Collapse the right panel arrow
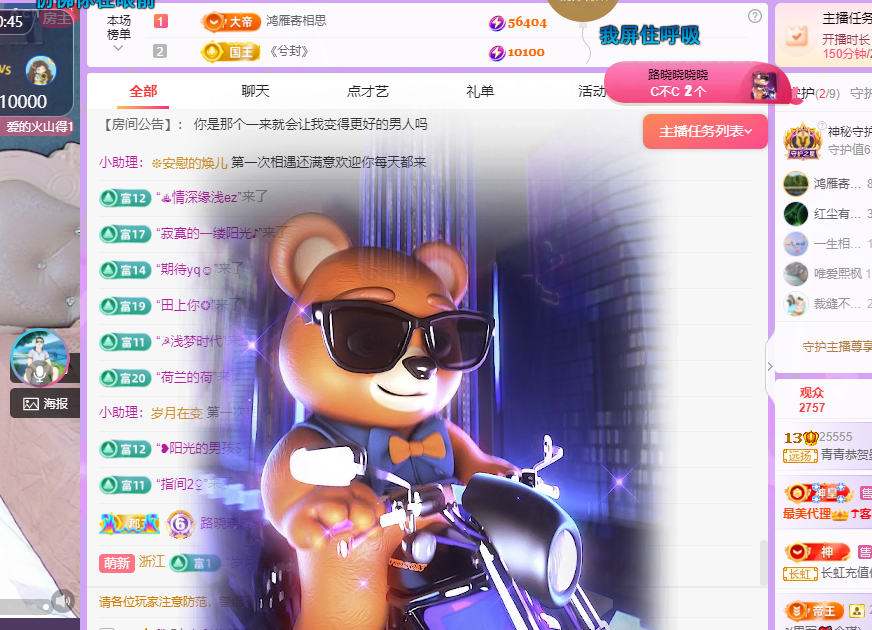 click(770, 366)
